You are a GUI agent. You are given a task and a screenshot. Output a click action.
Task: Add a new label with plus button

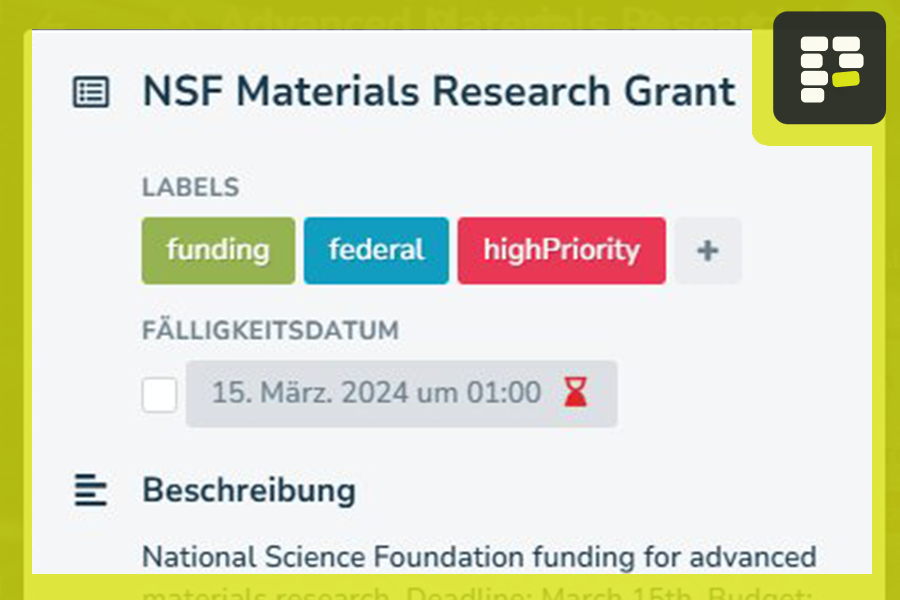tap(707, 251)
